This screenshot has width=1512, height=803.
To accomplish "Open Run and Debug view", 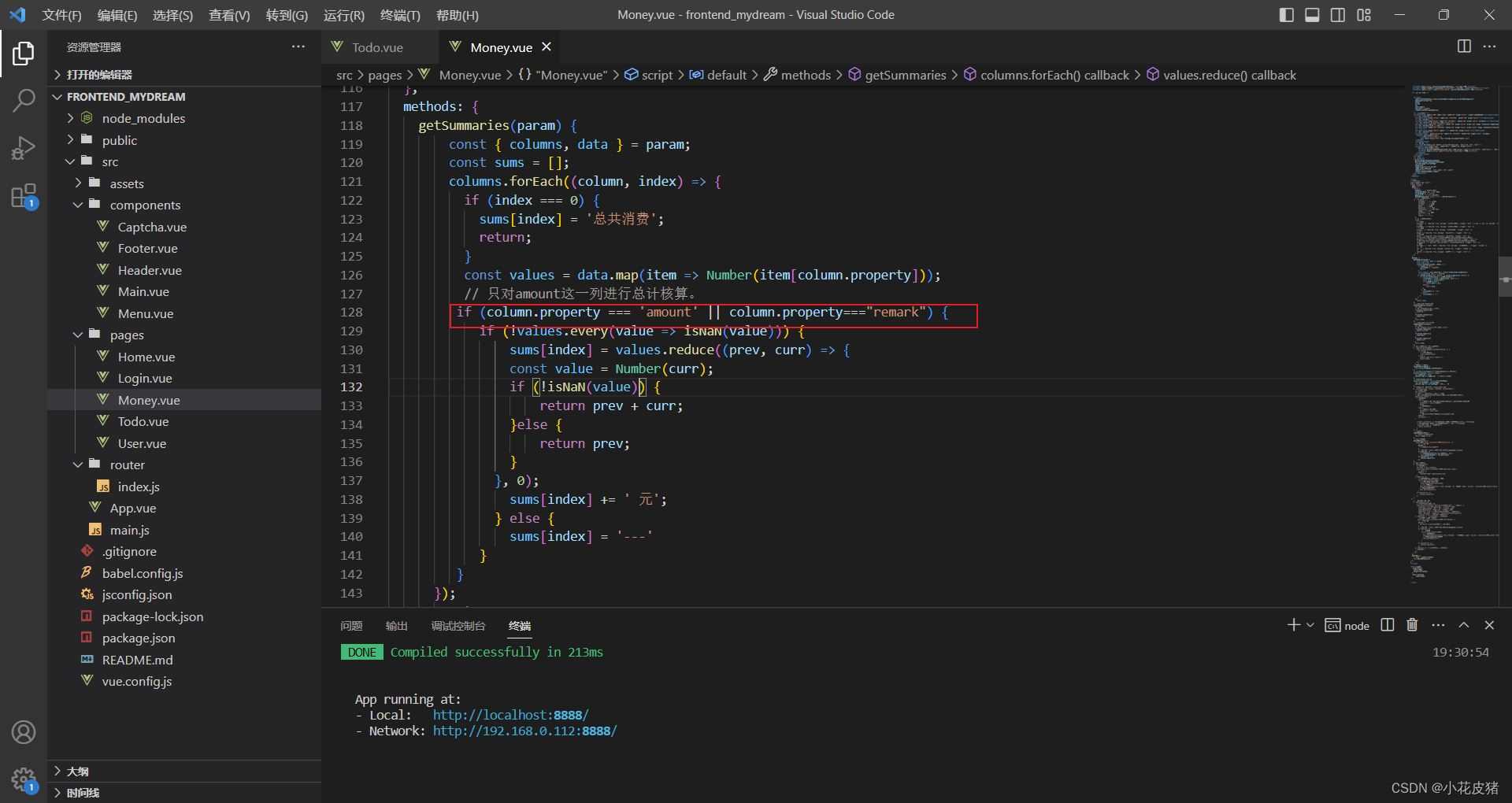I will tap(24, 147).
